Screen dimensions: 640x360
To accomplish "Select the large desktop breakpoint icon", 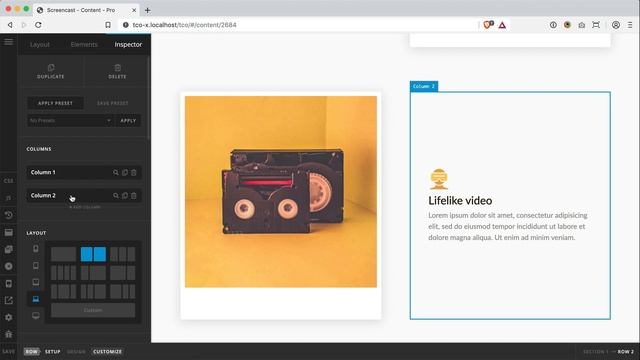I will point(36,316).
